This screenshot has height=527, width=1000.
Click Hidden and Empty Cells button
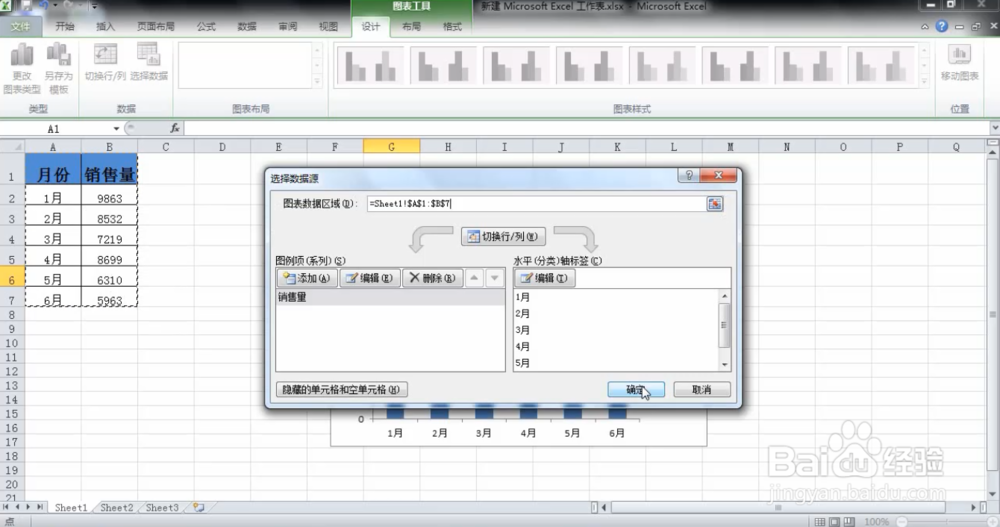click(x=341, y=389)
